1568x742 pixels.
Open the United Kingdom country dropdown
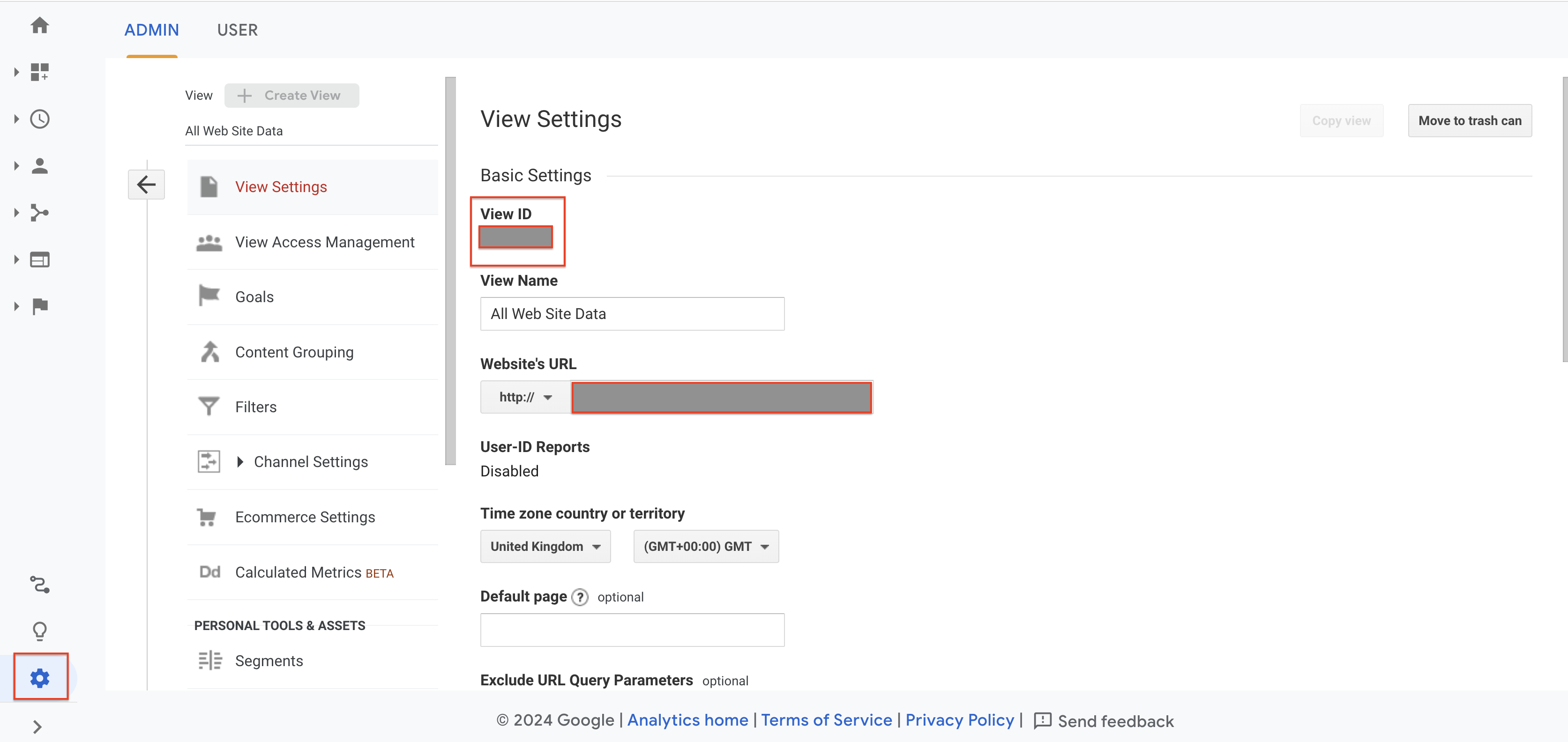pyautogui.click(x=545, y=547)
